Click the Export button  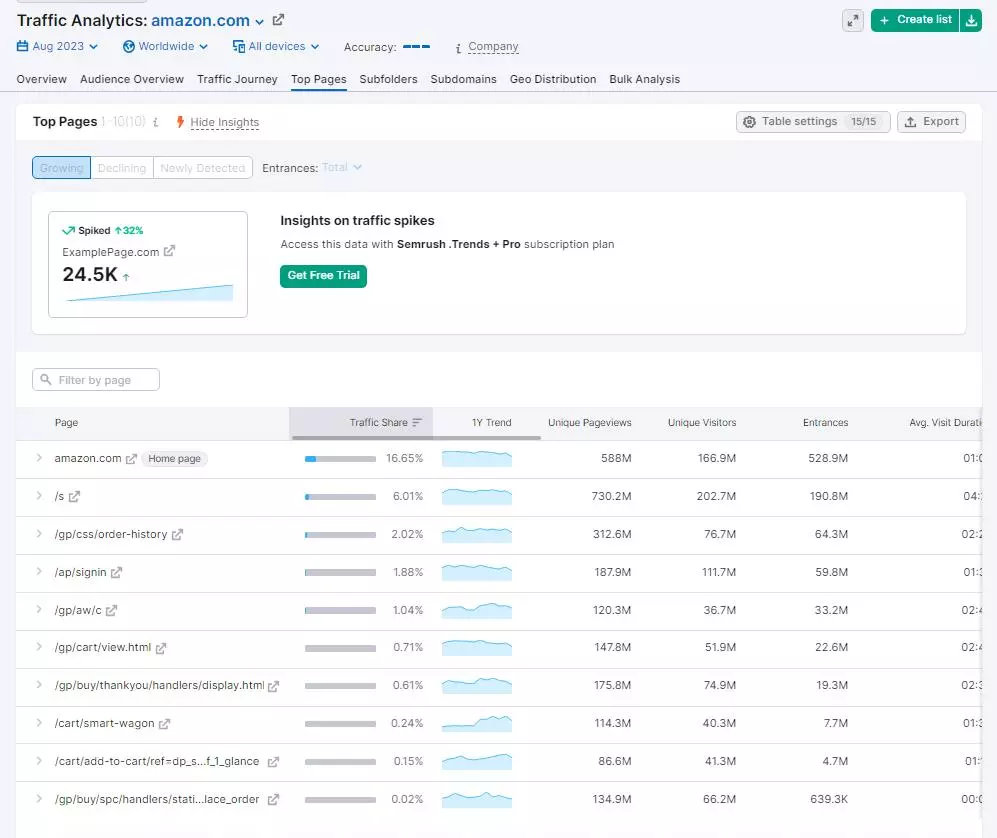[932, 121]
